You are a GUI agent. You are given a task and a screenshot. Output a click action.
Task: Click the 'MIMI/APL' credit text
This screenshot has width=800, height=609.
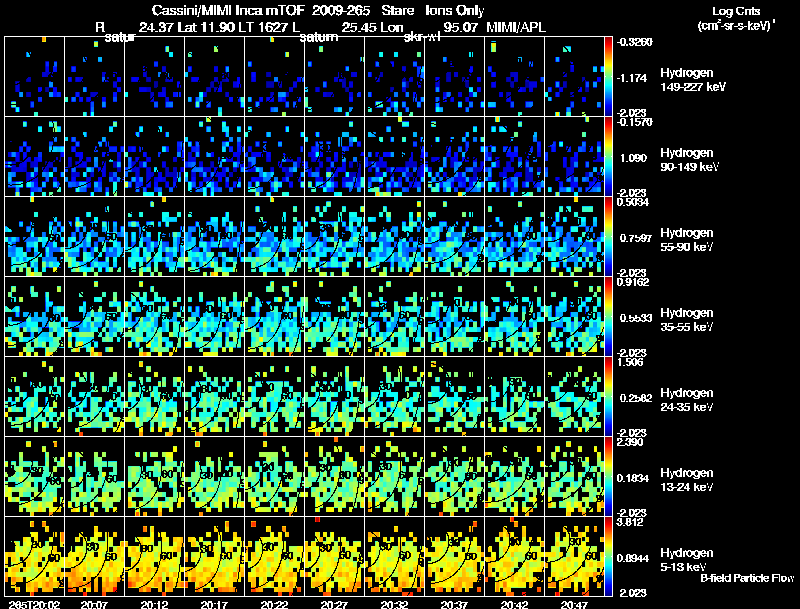516,27
